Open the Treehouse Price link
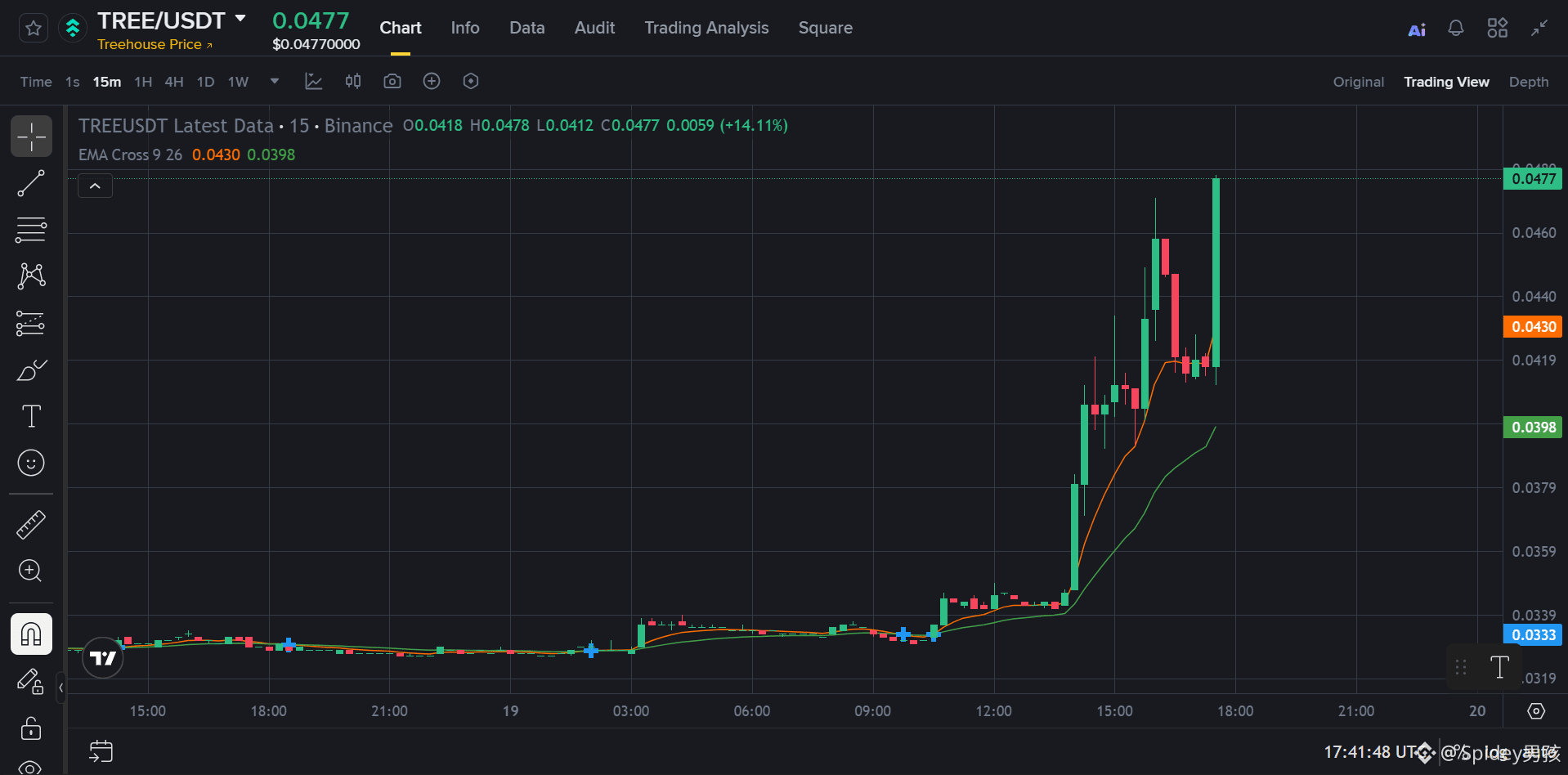The height and width of the screenshot is (775, 1568). (155, 45)
